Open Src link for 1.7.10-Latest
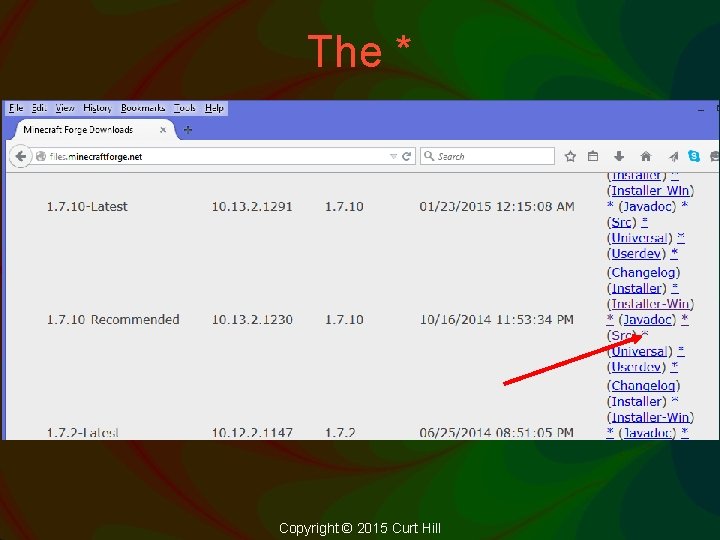Screen dimensions: 720x540 pos(621,222)
